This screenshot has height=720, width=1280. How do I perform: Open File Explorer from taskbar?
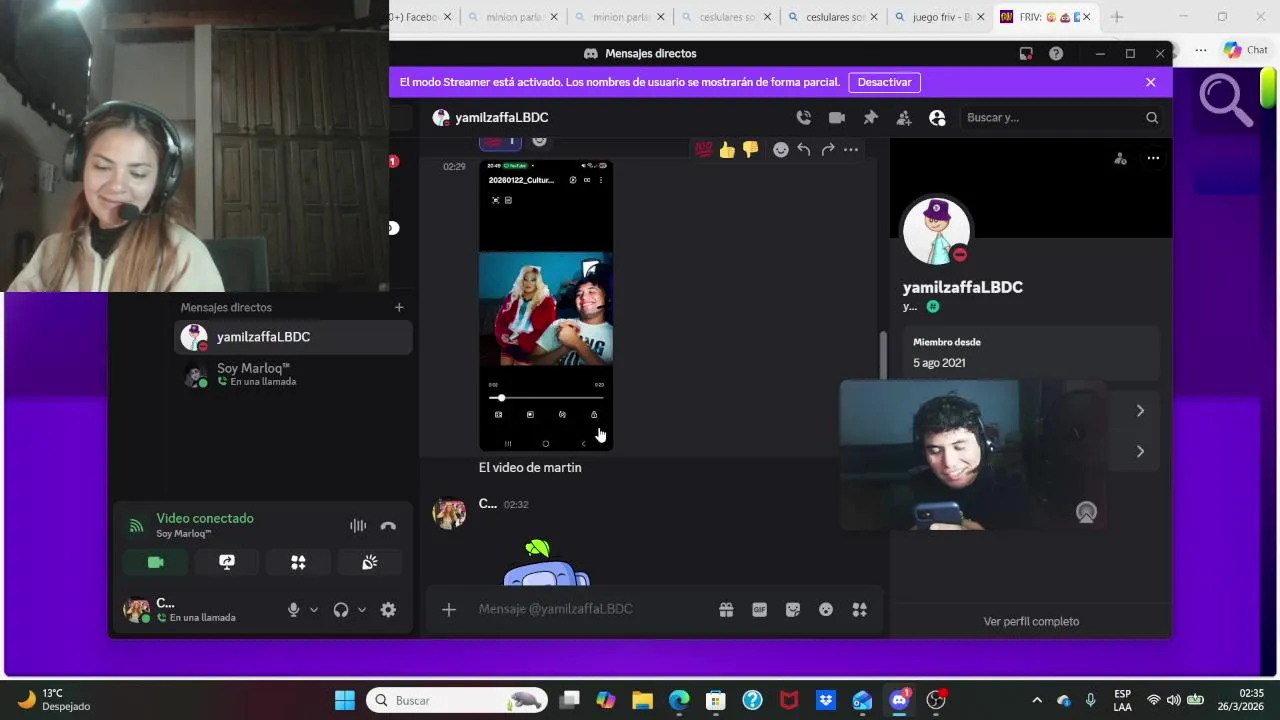tap(642, 700)
